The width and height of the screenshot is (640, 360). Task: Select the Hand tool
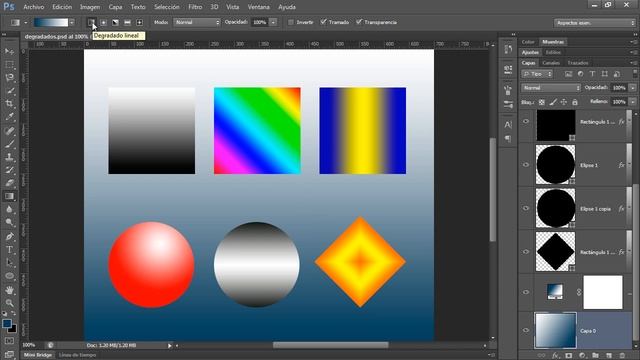[9, 290]
